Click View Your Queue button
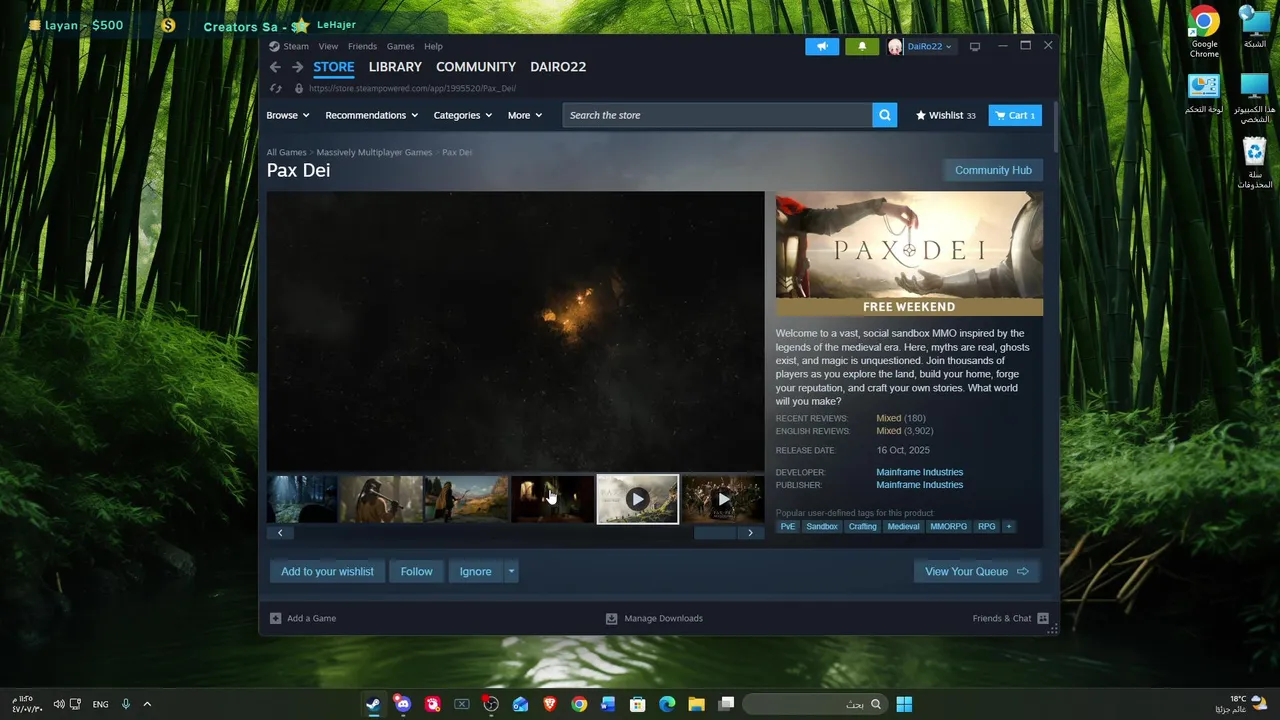Image resolution: width=1280 pixels, height=720 pixels. pyautogui.click(x=977, y=571)
